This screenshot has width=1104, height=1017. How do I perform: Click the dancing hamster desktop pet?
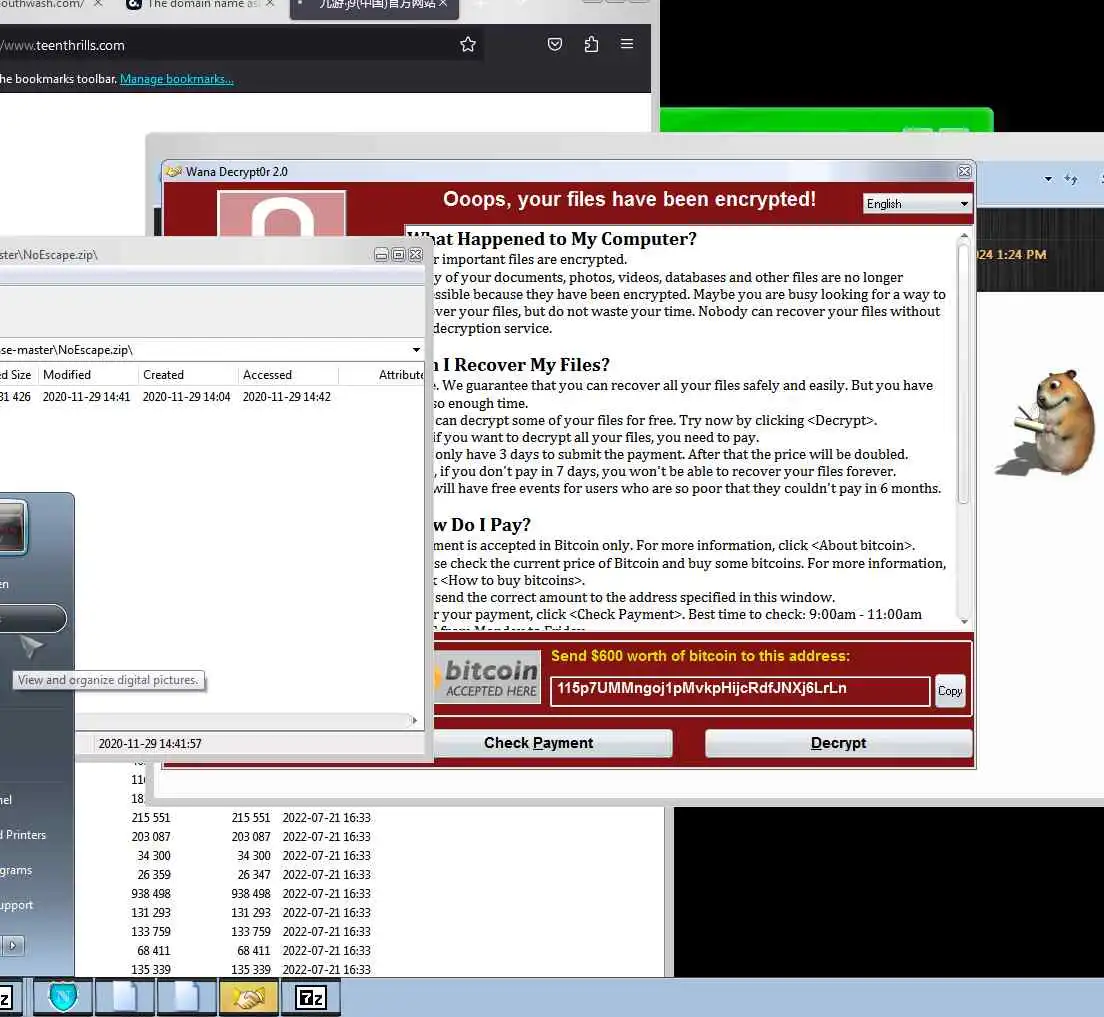1047,423
